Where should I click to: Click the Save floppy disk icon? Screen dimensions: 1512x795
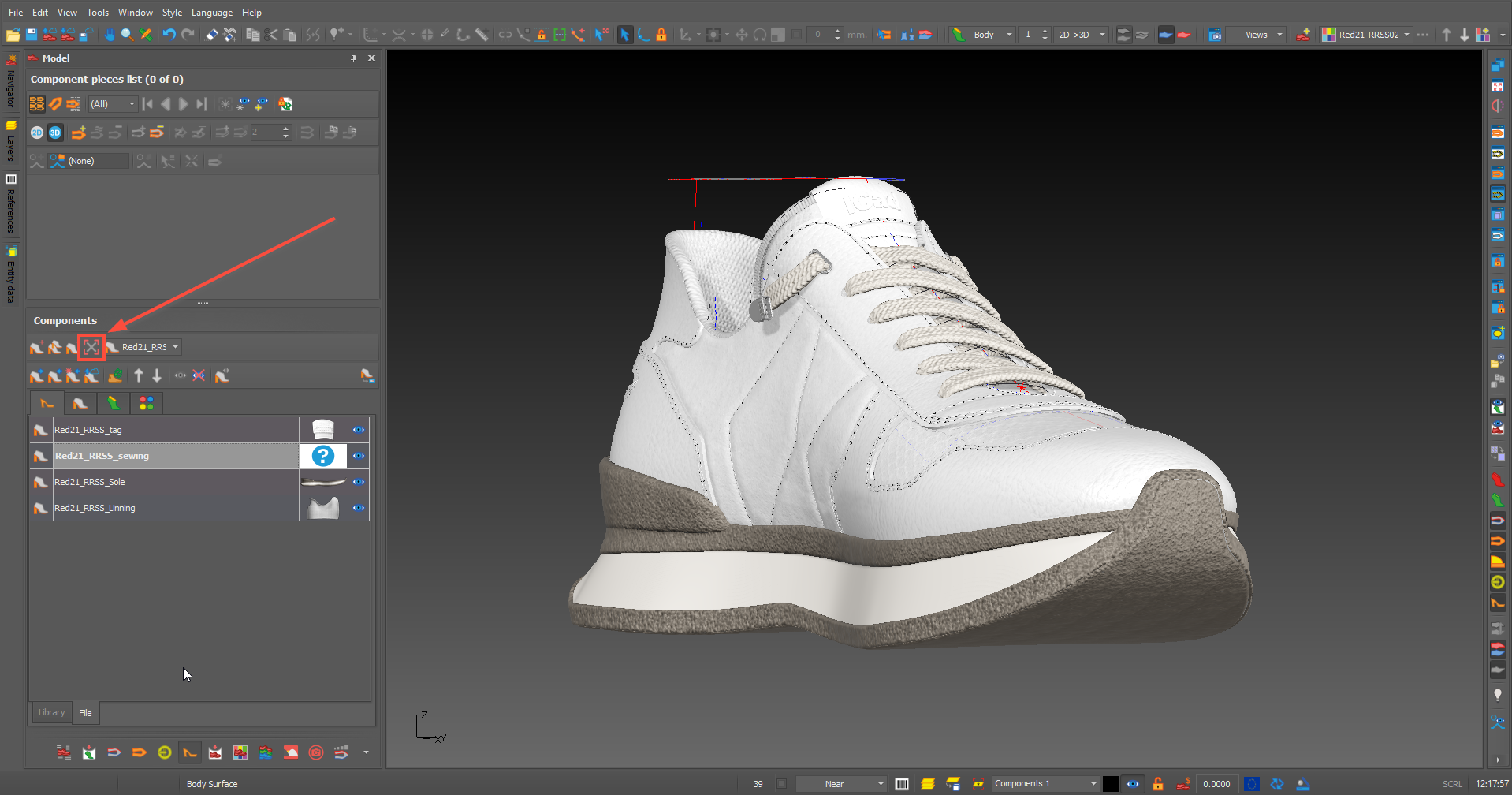32,35
